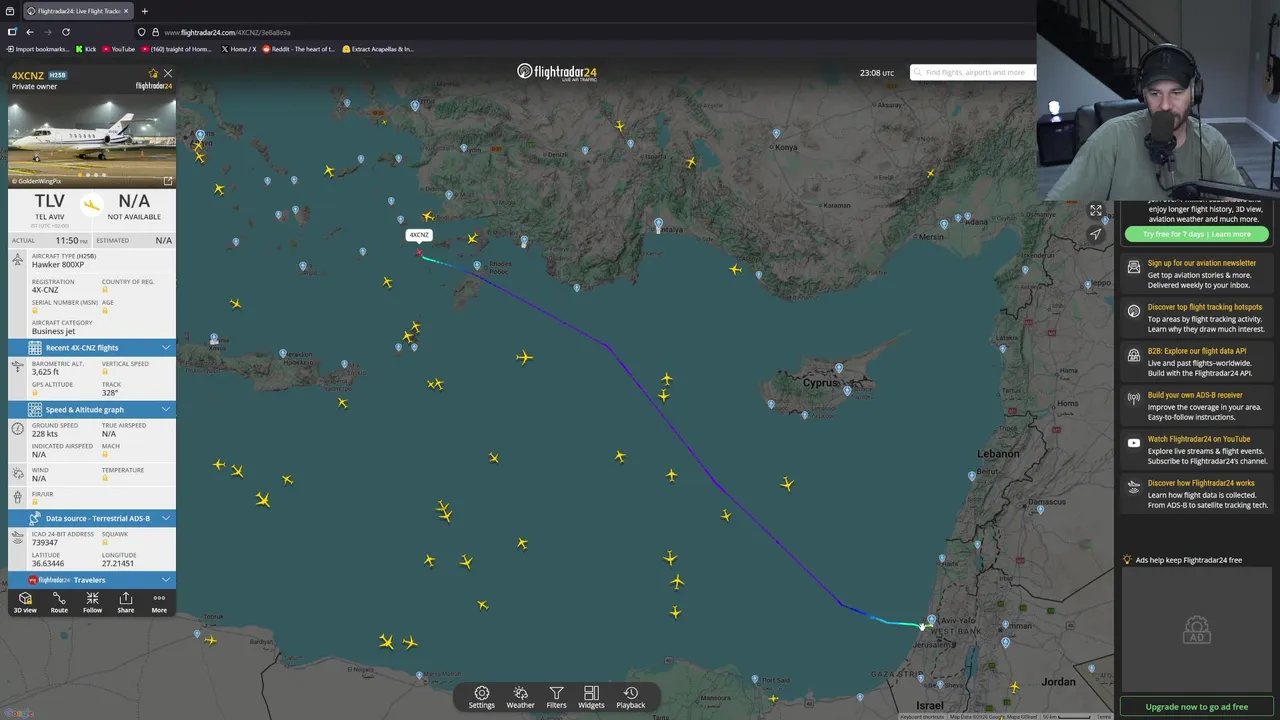1280x720 pixels.
Task: Click the newsletter envelope icon
Action: (x=1133, y=267)
